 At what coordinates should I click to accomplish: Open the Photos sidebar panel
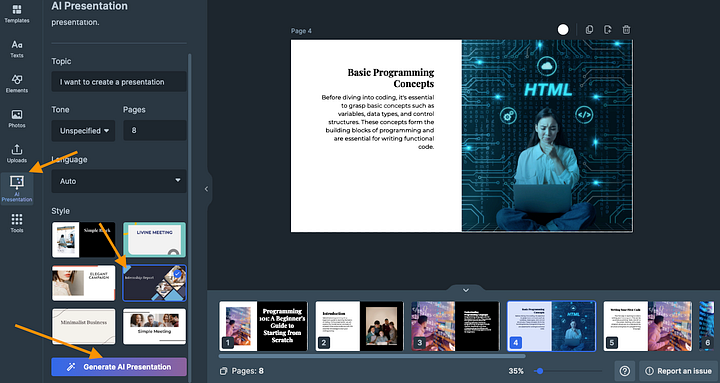[17, 118]
